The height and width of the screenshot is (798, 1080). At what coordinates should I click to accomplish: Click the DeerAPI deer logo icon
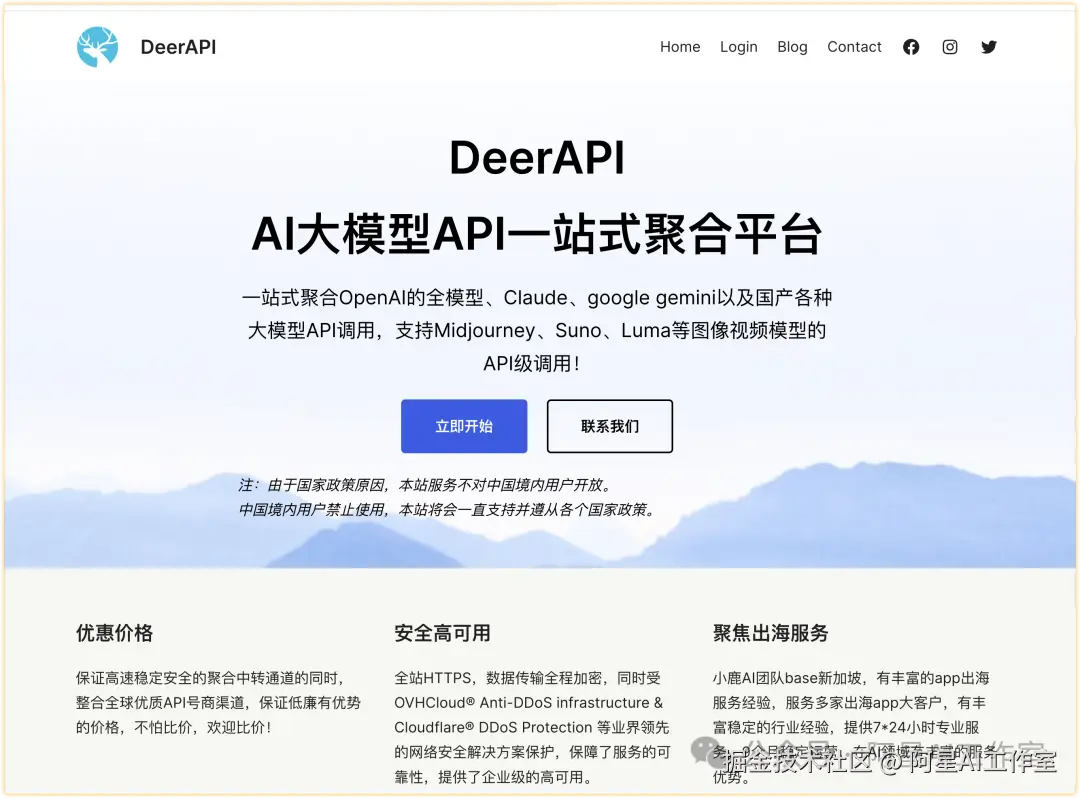click(97, 47)
